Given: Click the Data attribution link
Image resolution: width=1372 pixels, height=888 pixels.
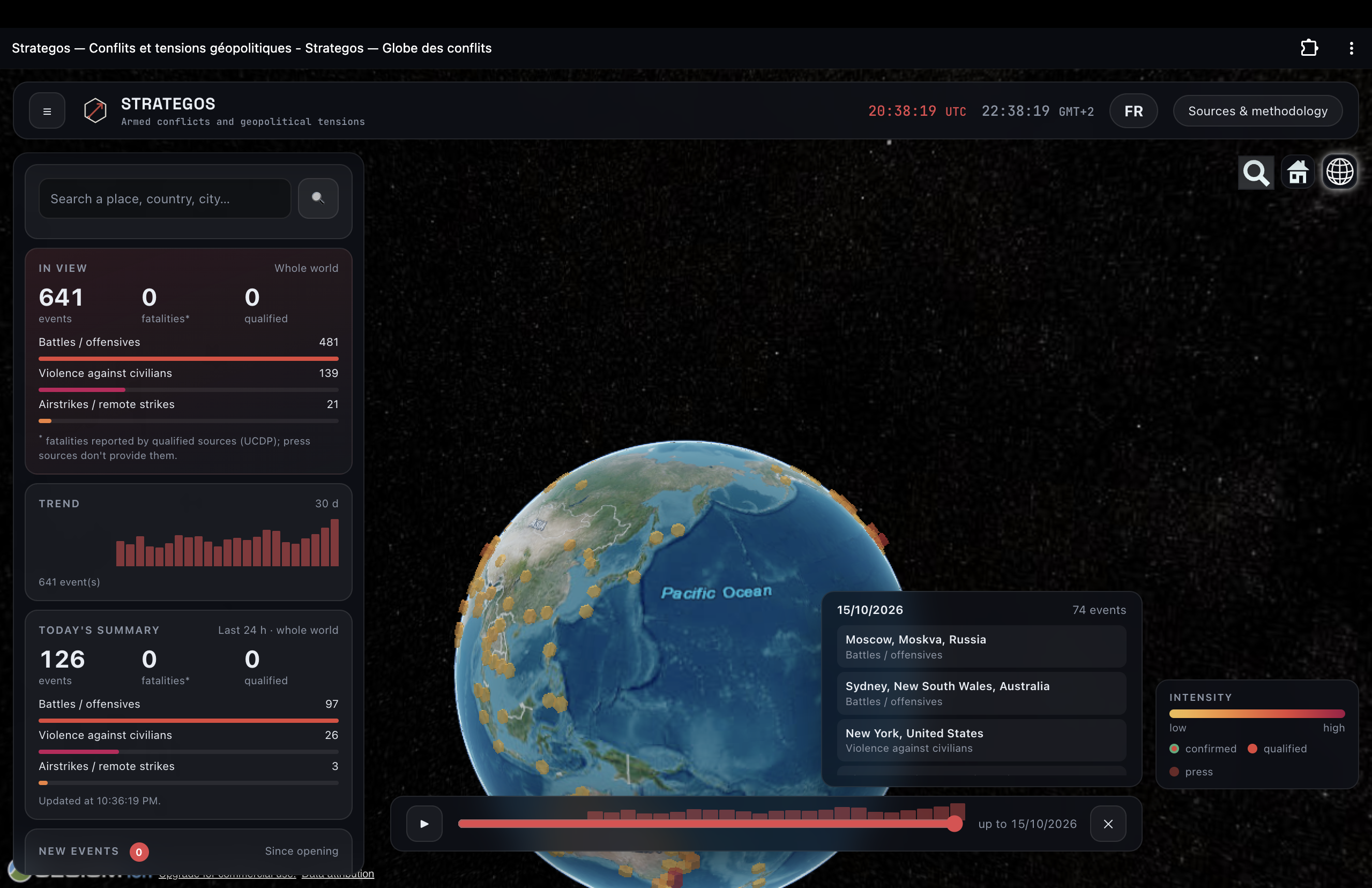Looking at the screenshot, I should pos(338,874).
